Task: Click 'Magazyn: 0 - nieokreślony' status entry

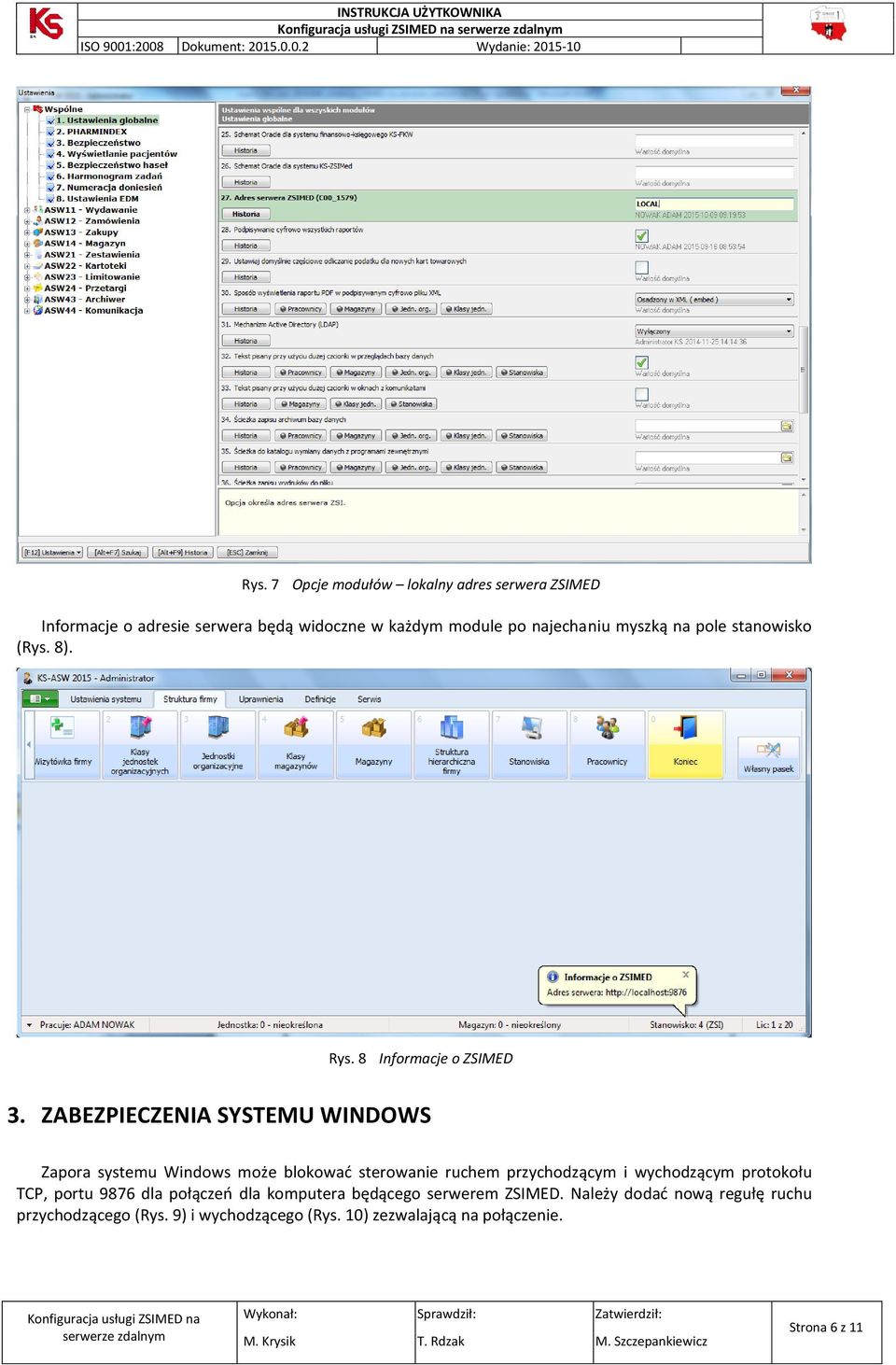Action: (x=510, y=1025)
